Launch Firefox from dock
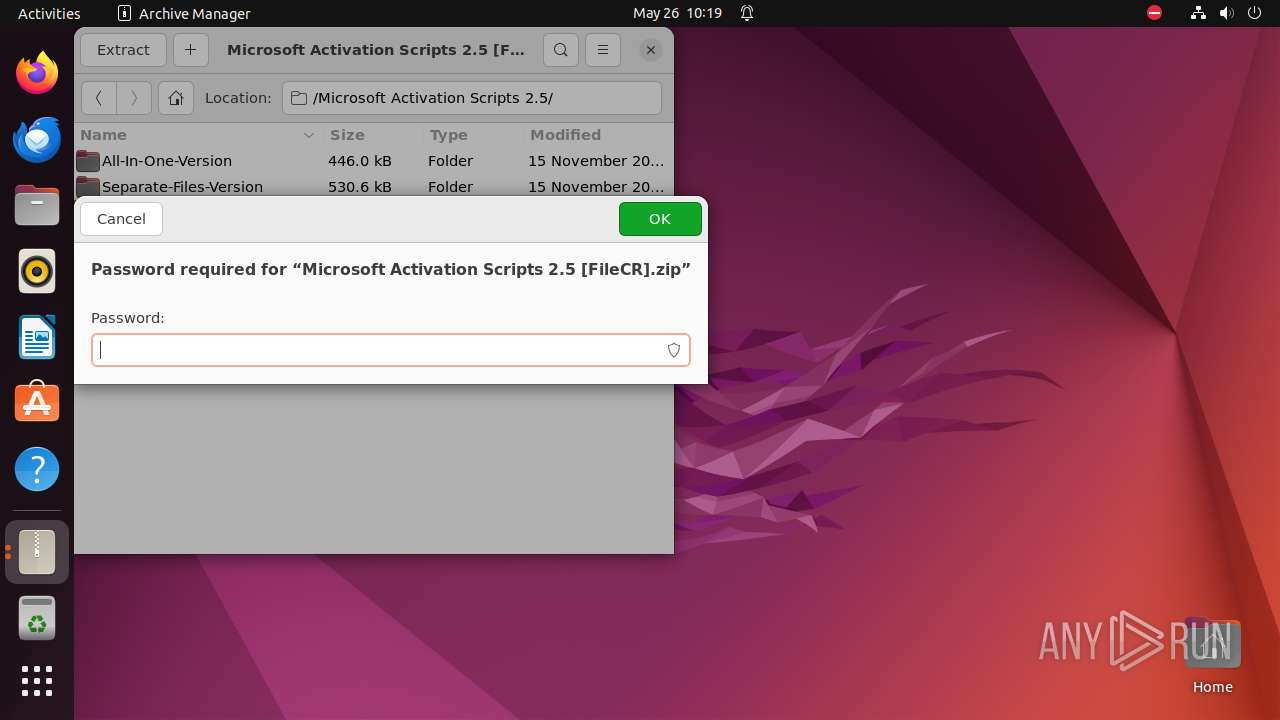 click(37, 73)
